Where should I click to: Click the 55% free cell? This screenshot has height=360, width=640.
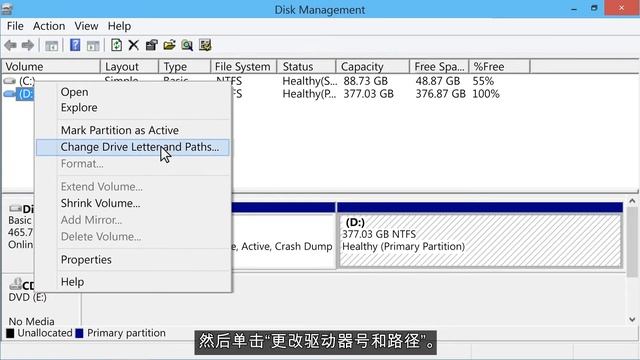[483, 81]
